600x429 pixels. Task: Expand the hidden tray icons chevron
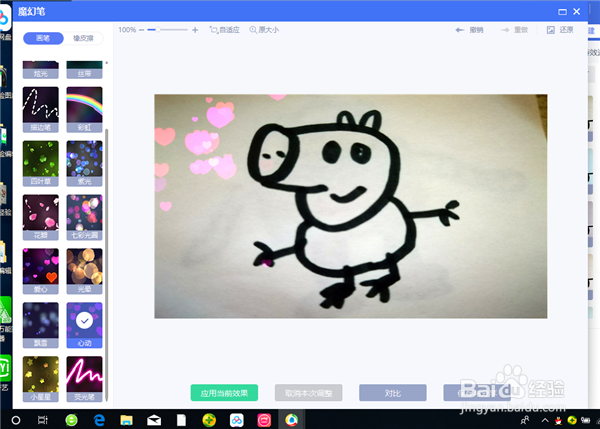[545, 420]
